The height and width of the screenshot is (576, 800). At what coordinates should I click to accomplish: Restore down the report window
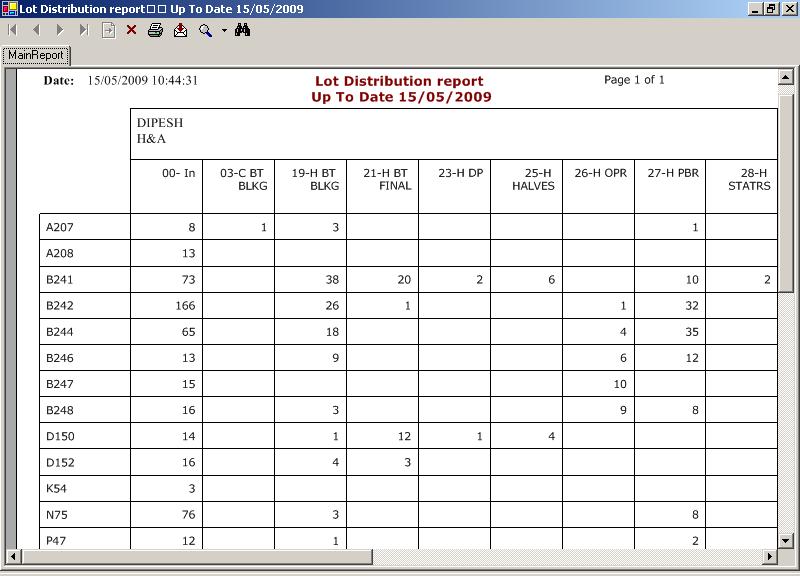[771, 9]
